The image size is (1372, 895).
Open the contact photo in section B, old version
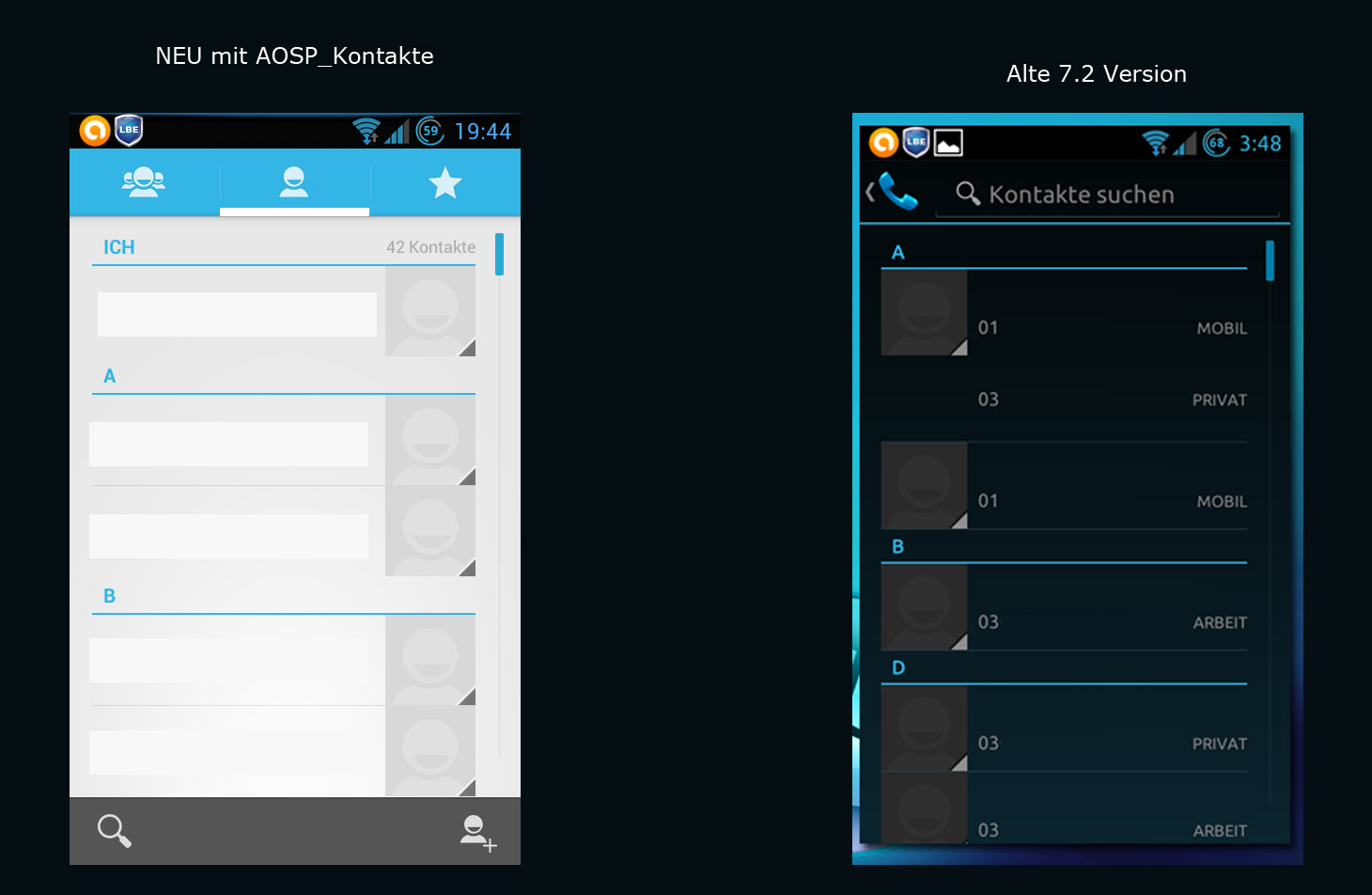[x=924, y=607]
